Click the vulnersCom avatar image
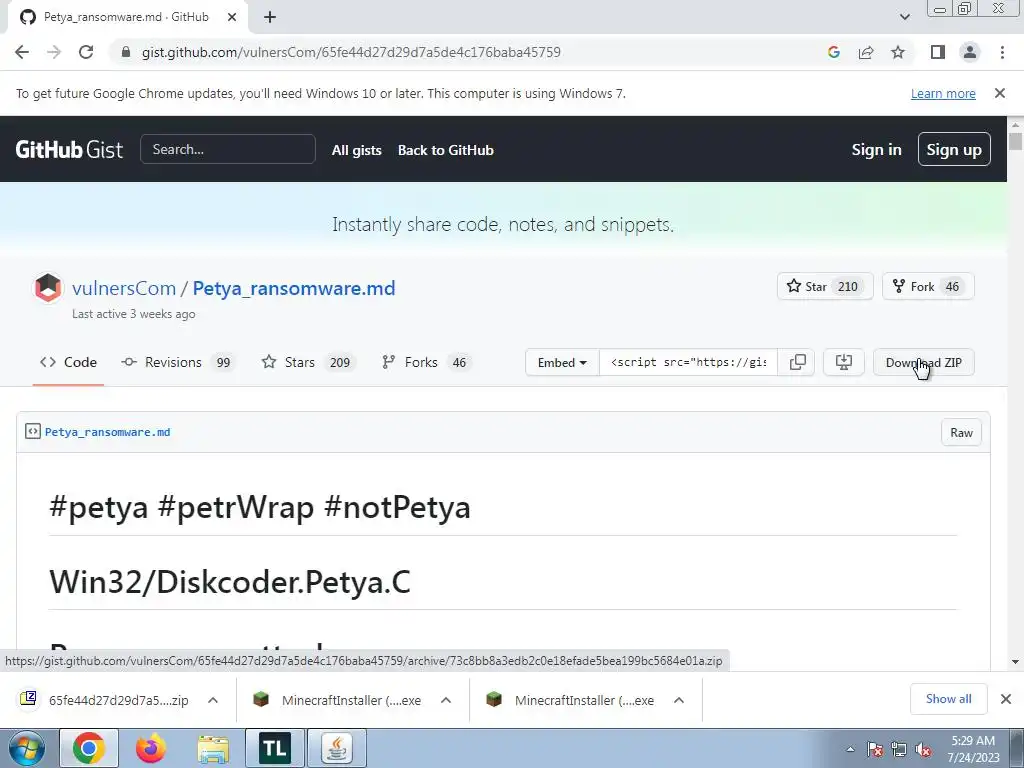Viewport: 1024px width, 768px height. tap(48, 288)
